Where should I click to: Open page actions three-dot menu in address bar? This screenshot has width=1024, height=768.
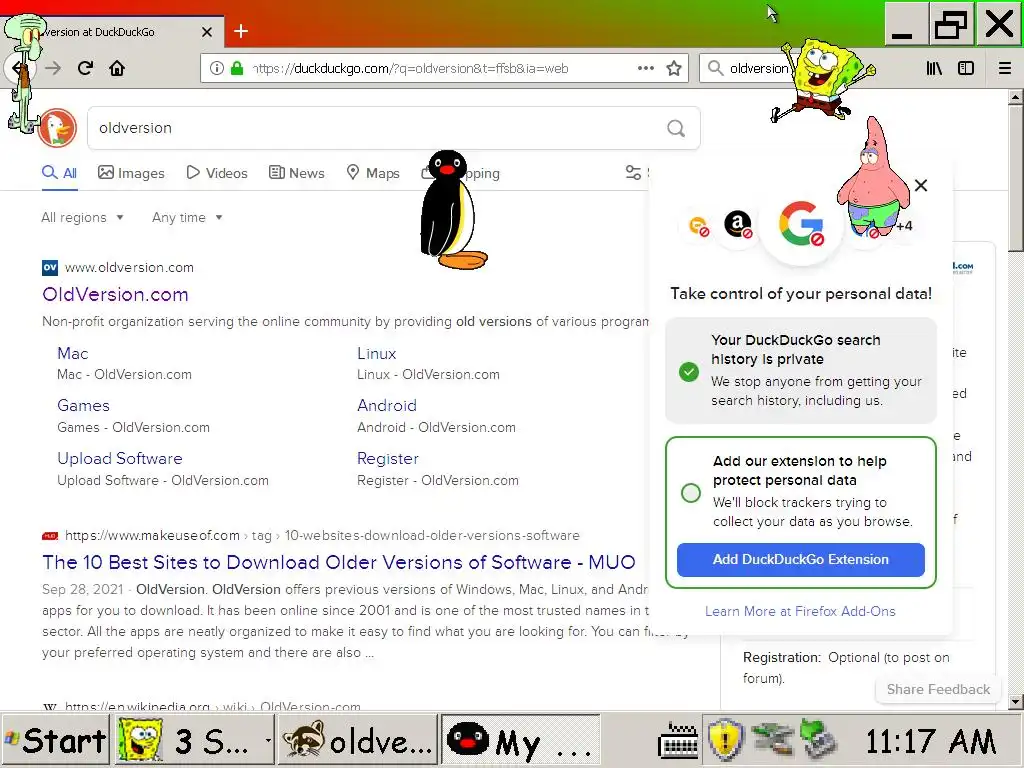(645, 68)
